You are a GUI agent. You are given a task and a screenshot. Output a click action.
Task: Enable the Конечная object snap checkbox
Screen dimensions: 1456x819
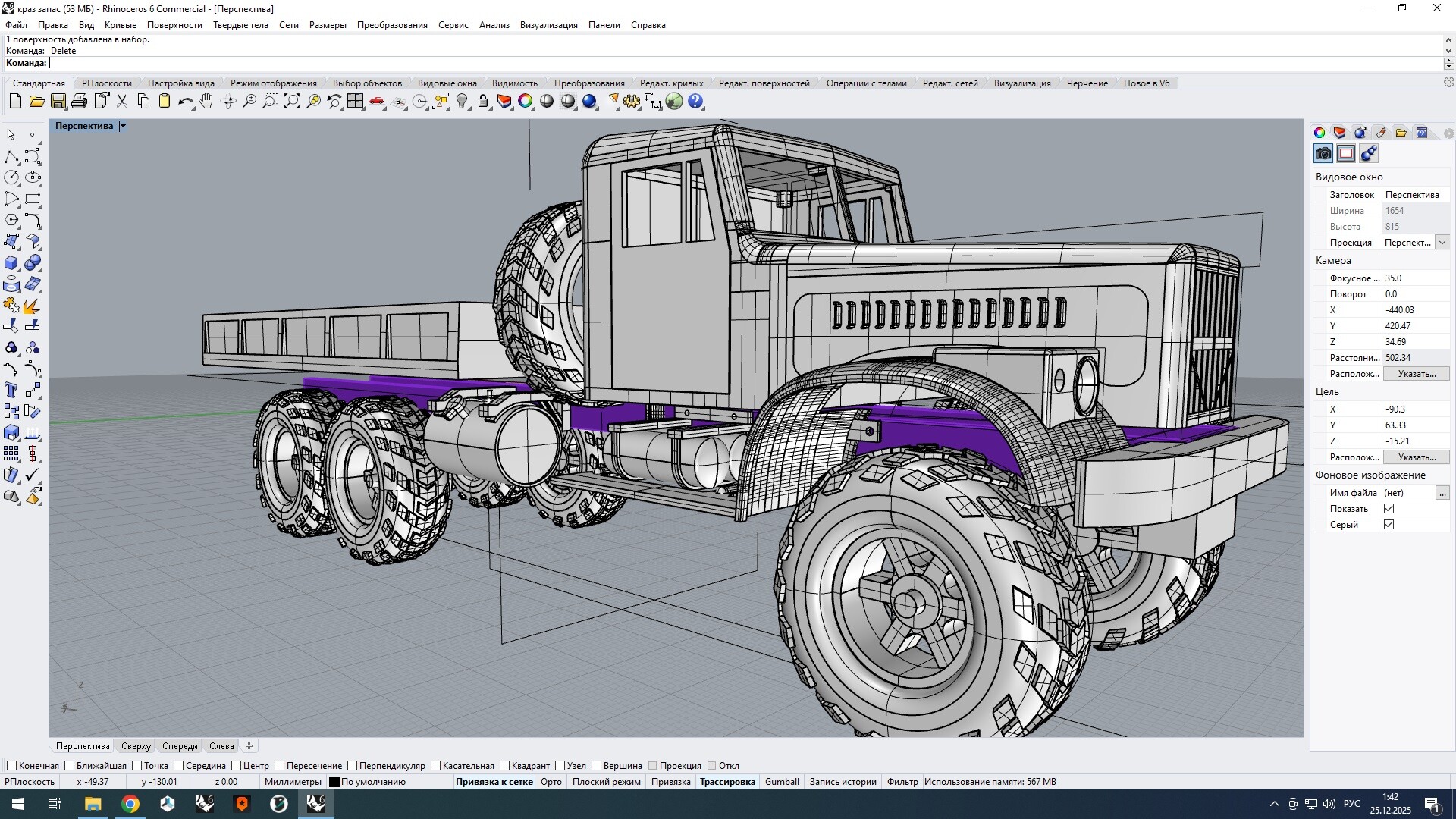[11, 766]
